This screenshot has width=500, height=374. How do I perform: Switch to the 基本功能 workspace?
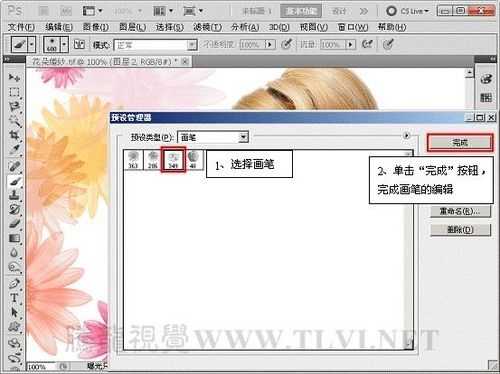pyautogui.click(x=301, y=11)
